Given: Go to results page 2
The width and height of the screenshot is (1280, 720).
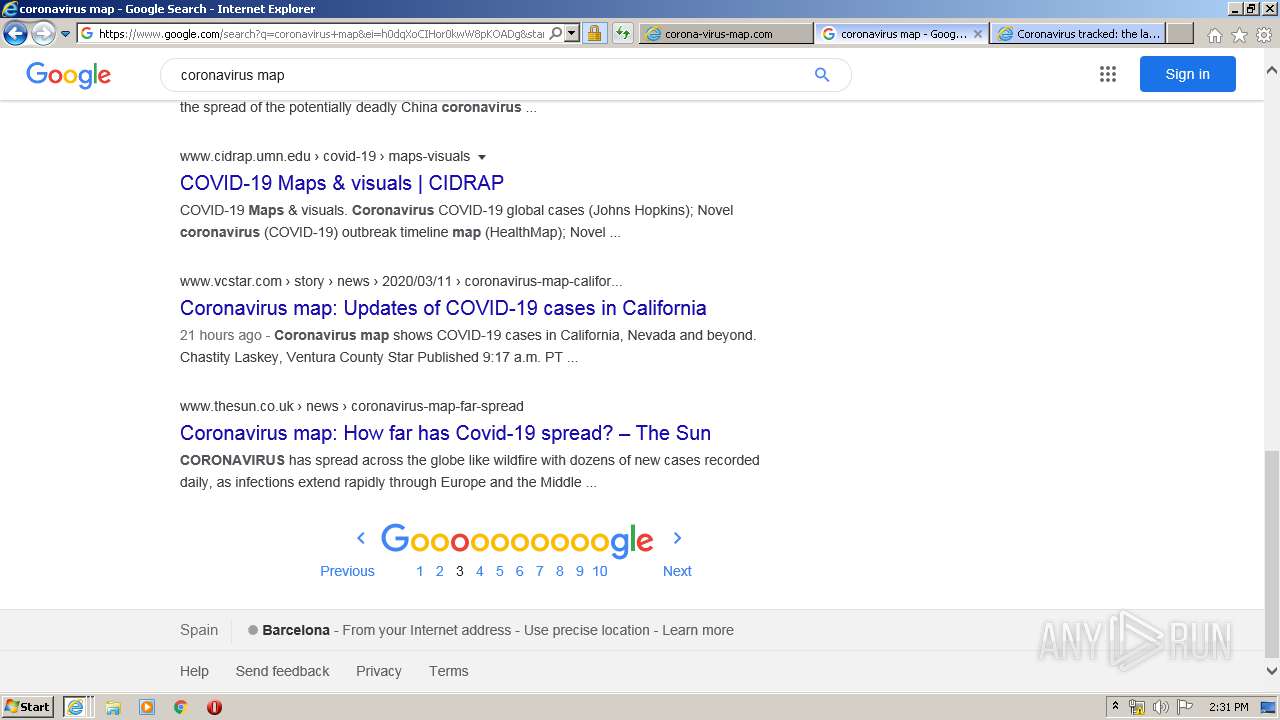Looking at the screenshot, I should [439, 571].
